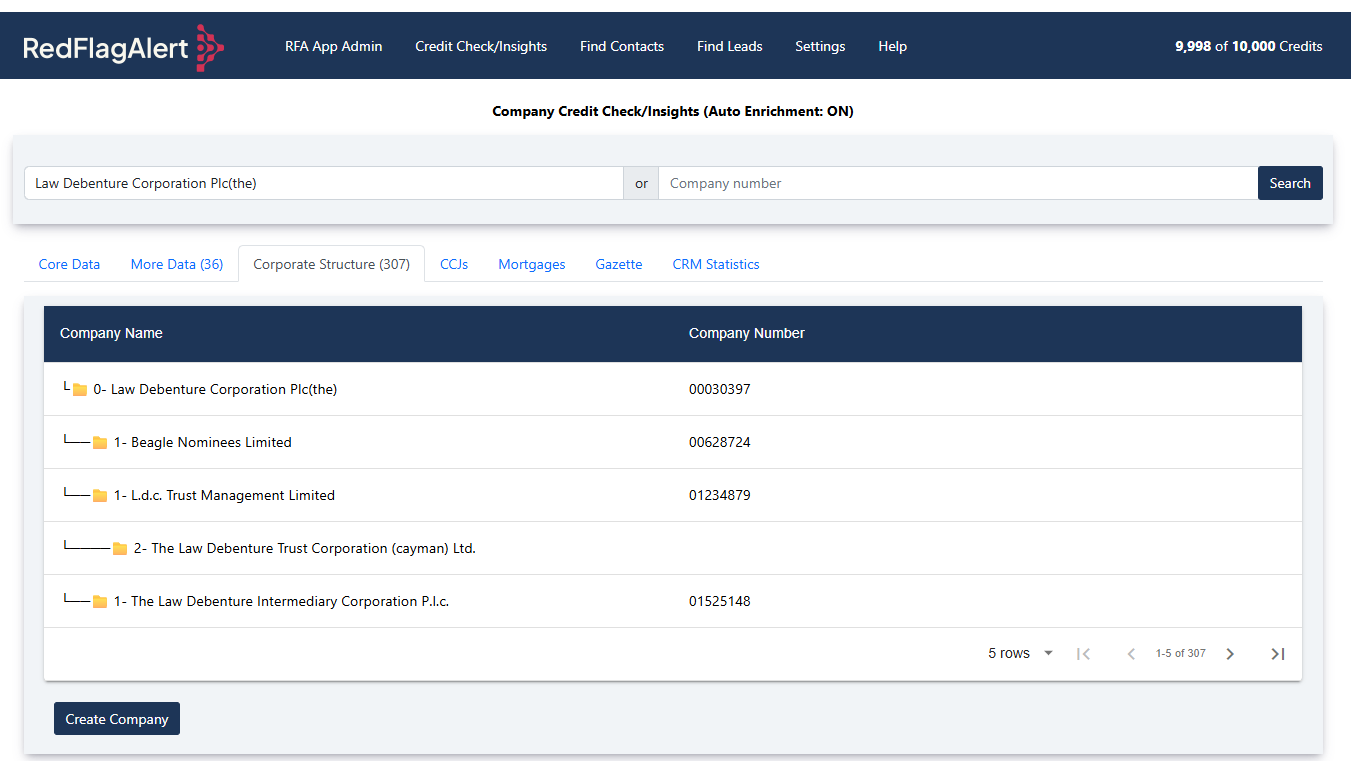
Task: Focus the Company number input field
Action: tap(958, 183)
